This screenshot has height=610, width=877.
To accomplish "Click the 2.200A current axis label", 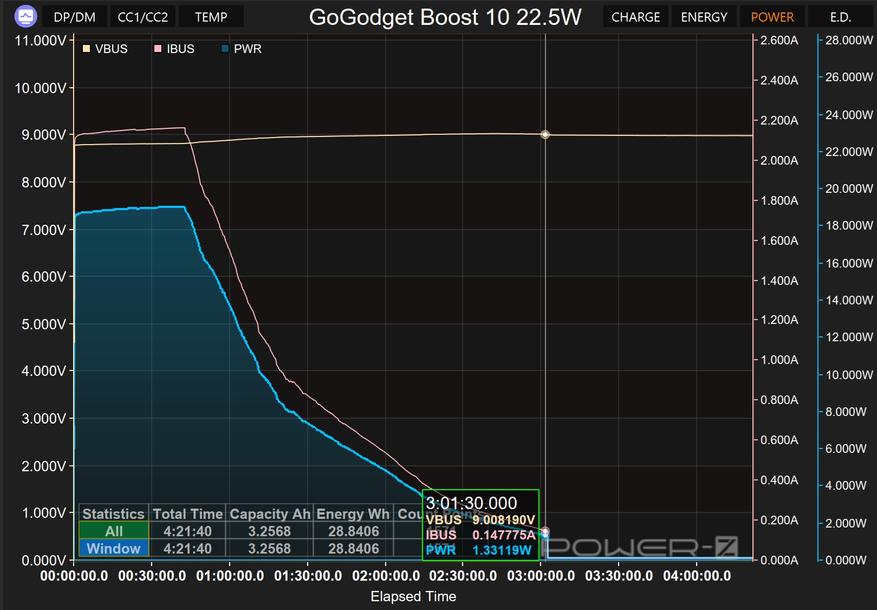I will coord(779,120).
